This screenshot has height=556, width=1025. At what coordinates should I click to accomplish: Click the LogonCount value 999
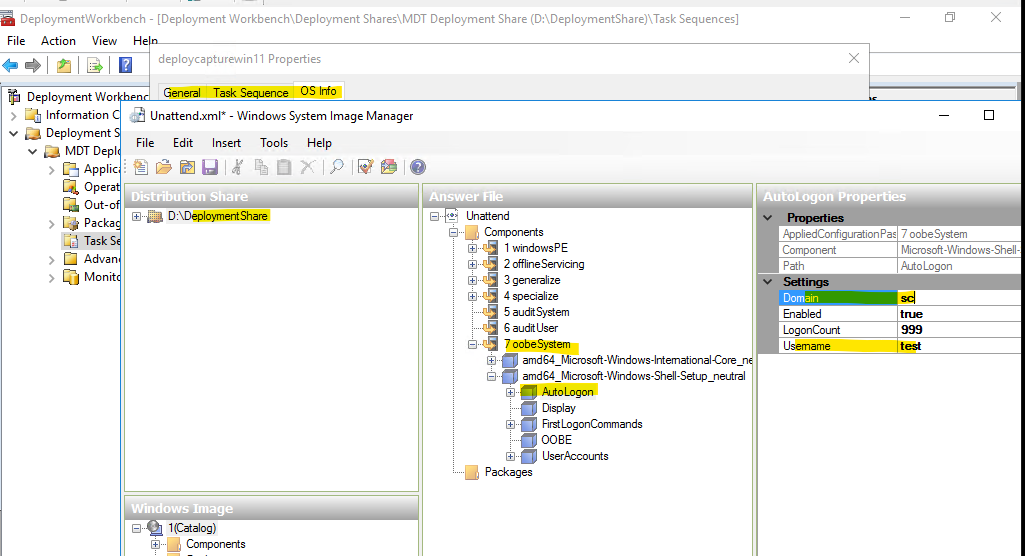(x=960, y=330)
